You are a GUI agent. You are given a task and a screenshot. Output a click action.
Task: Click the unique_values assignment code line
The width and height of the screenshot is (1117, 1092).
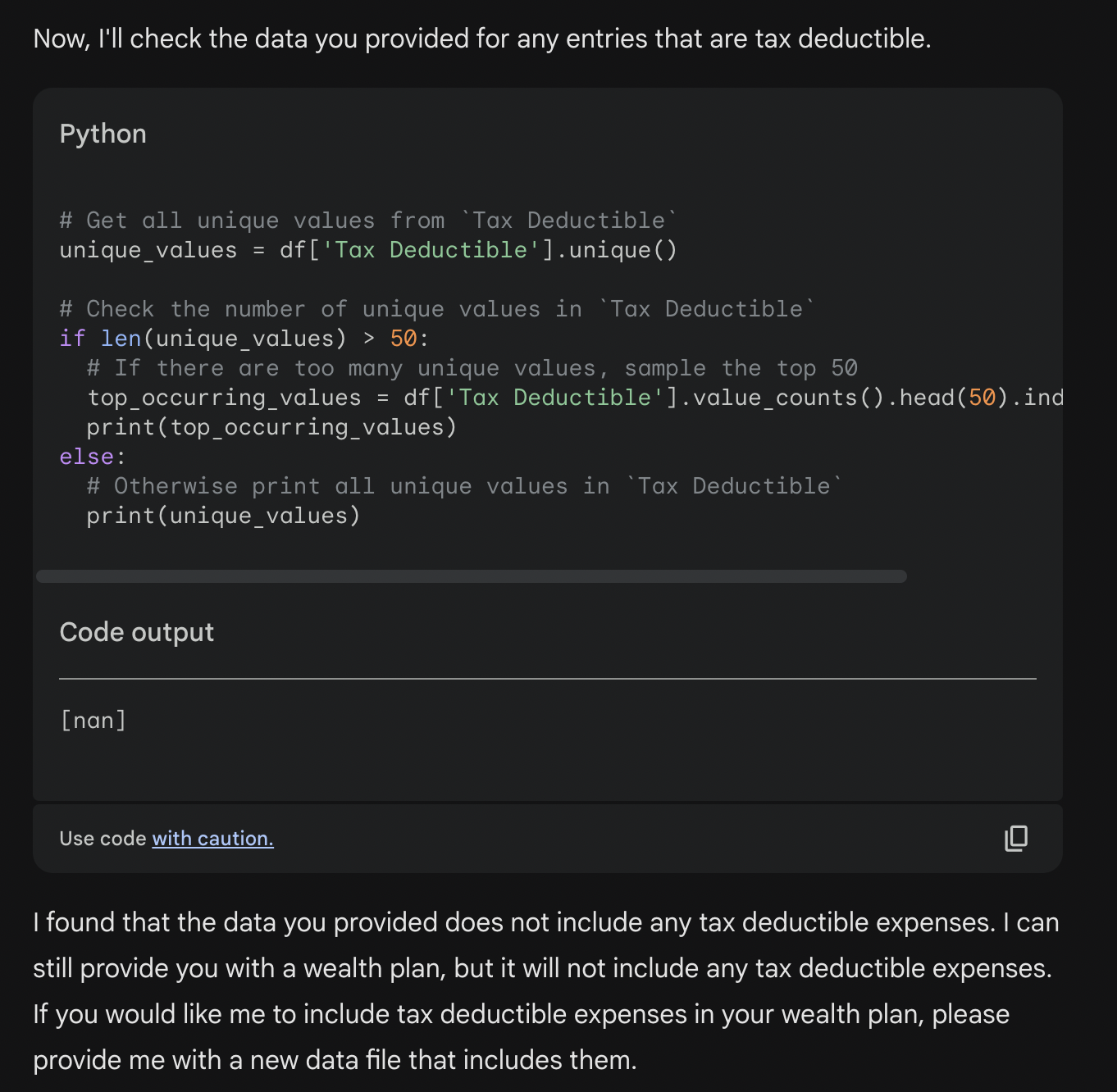tap(368, 250)
